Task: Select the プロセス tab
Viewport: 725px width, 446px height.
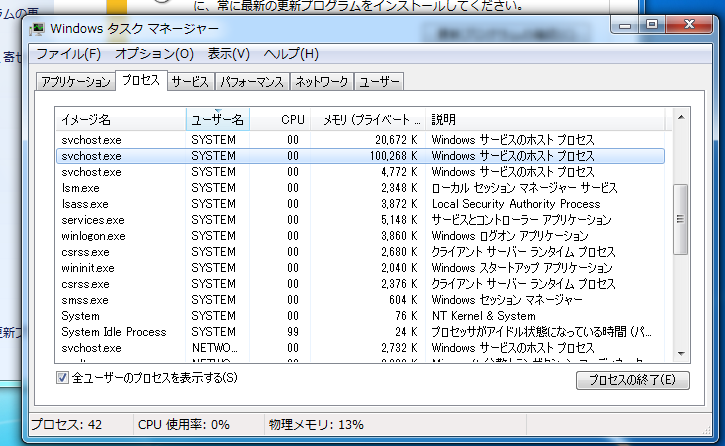Action: (x=141, y=81)
